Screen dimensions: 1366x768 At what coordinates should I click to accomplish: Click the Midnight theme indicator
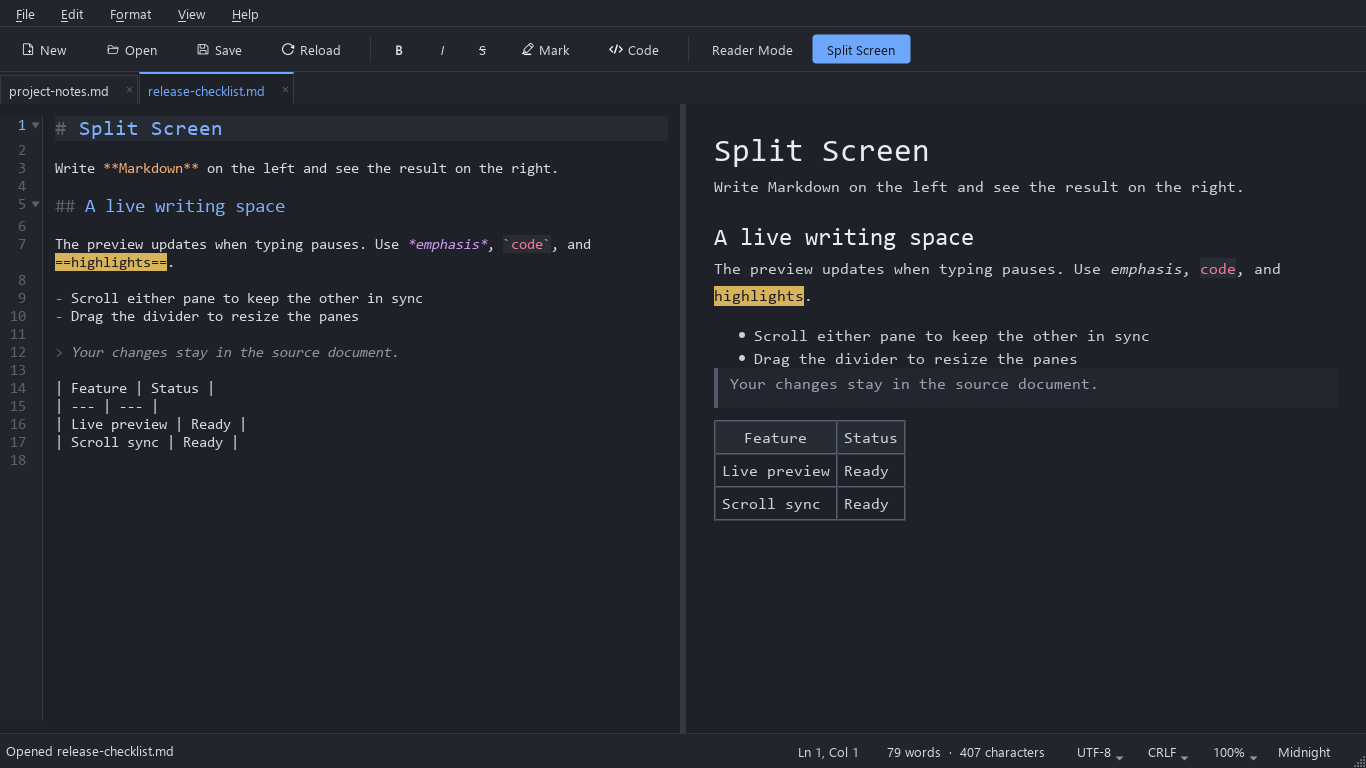1304,752
